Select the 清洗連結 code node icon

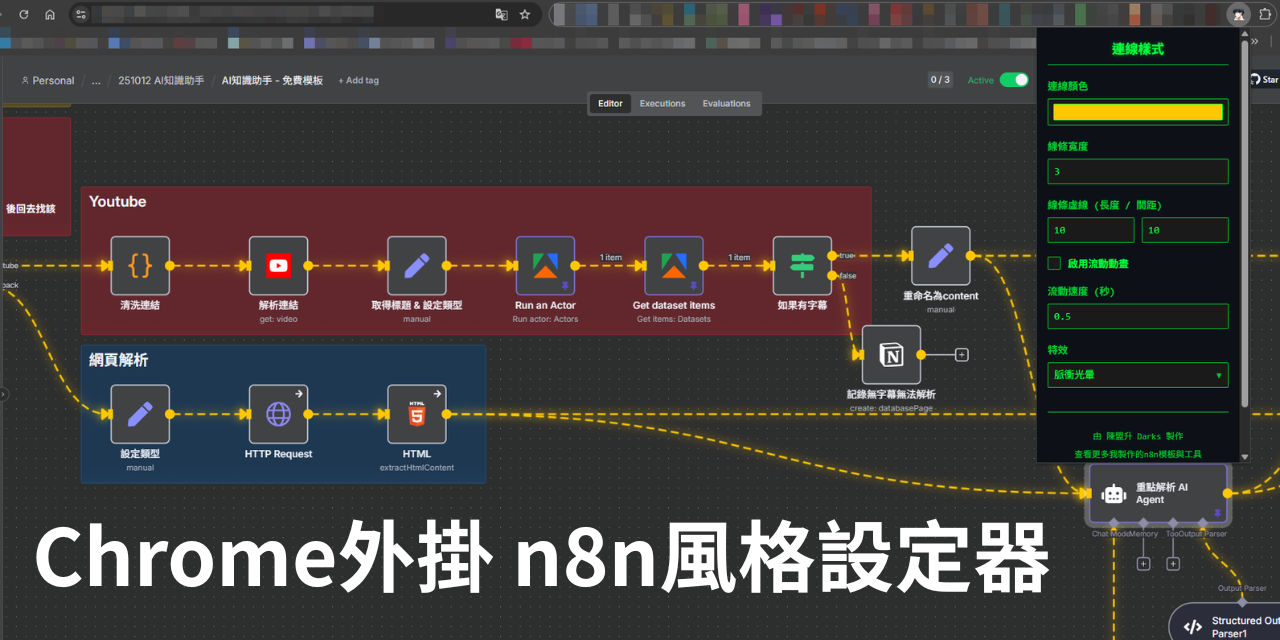[x=139, y=265]
